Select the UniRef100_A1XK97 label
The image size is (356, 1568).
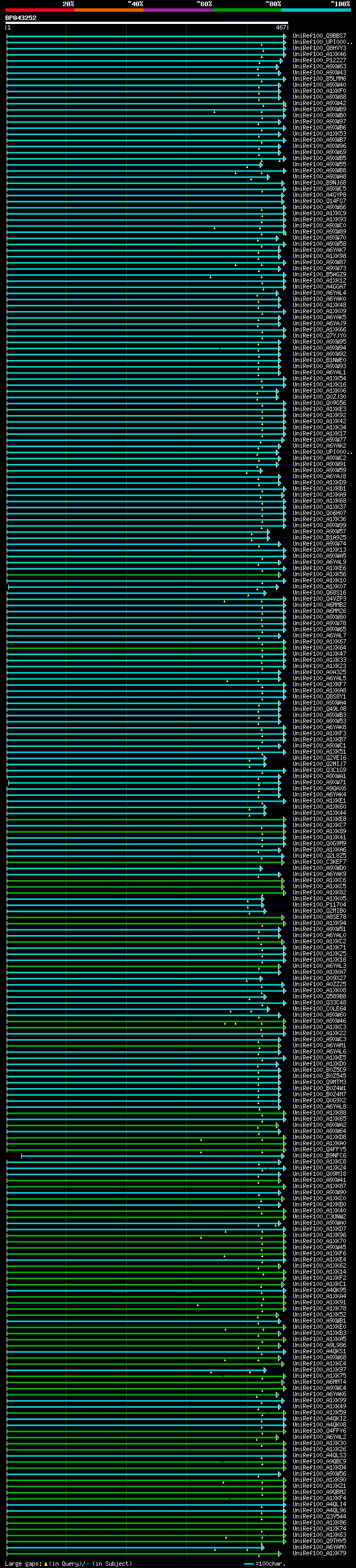coord(319,1369)
